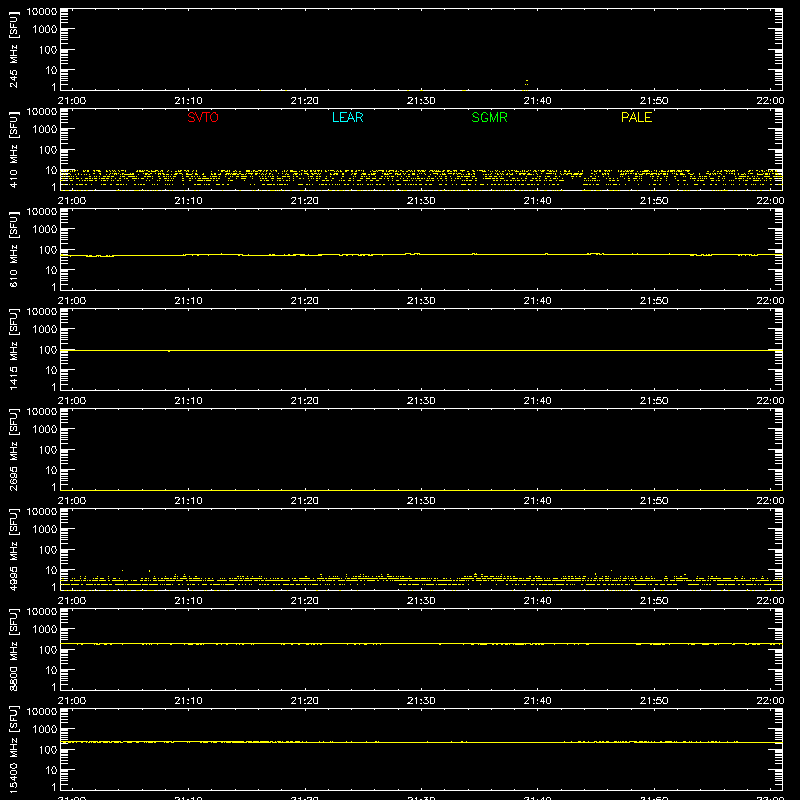Select the 245 MHz [SFU] axis label
The height and width of the screenshot is (800, 800).
coord(13,49)
